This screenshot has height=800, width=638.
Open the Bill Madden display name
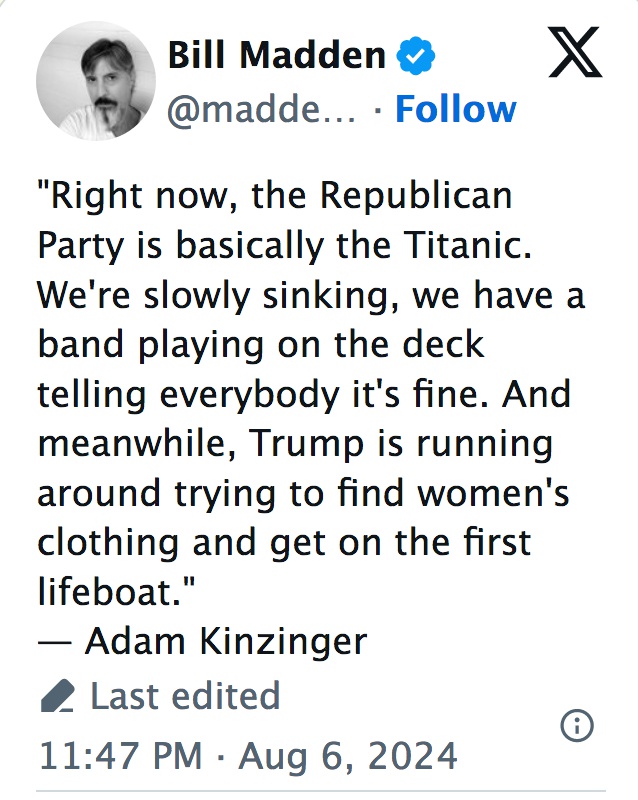[277, 56]
